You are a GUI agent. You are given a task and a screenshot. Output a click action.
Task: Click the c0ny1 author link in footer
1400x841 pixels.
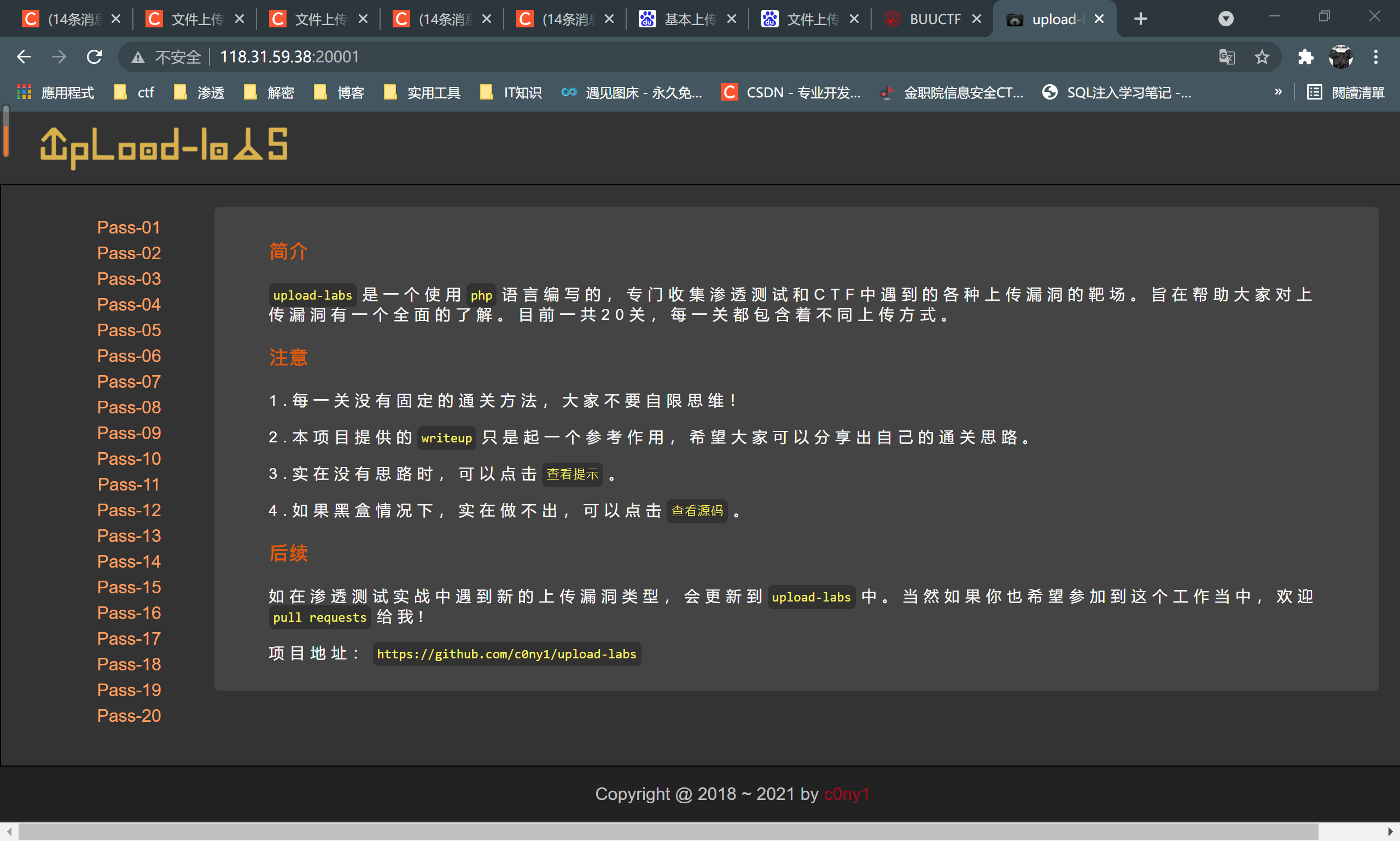pos(846,794)
